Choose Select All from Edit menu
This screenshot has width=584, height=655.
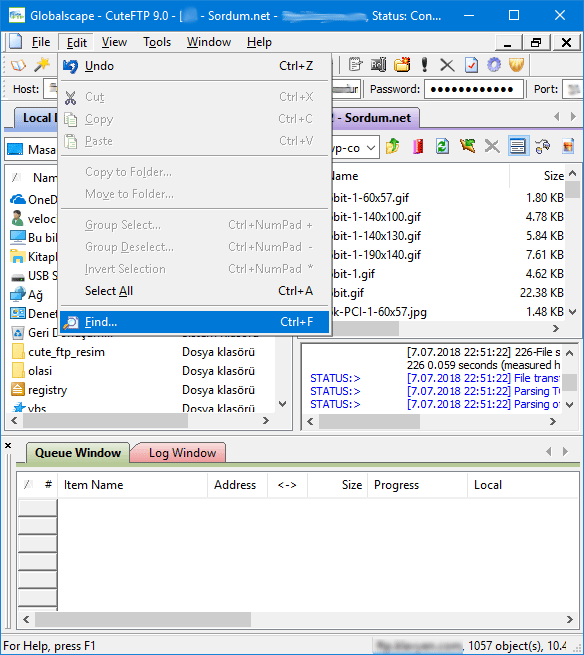tap(195, 291)
